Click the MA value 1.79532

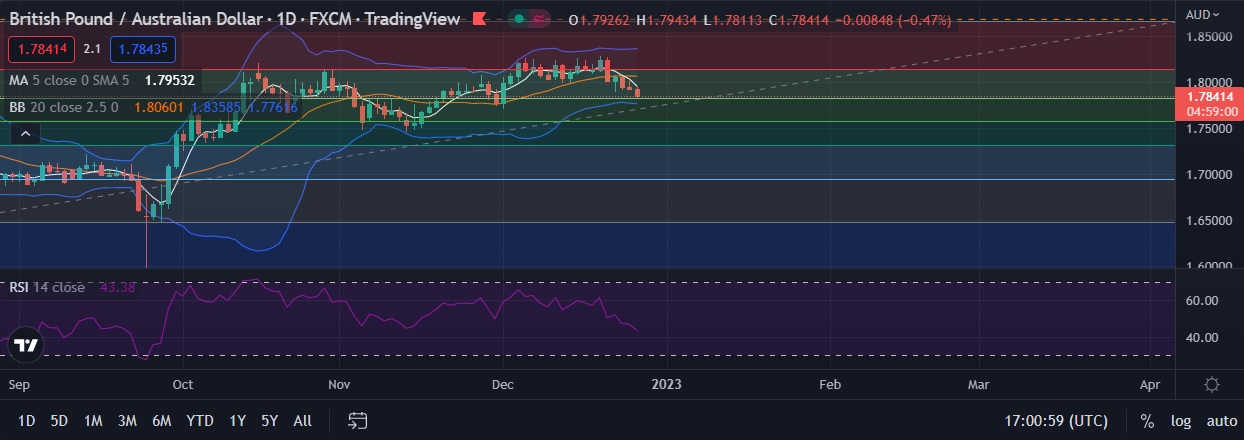click(169, 80)
